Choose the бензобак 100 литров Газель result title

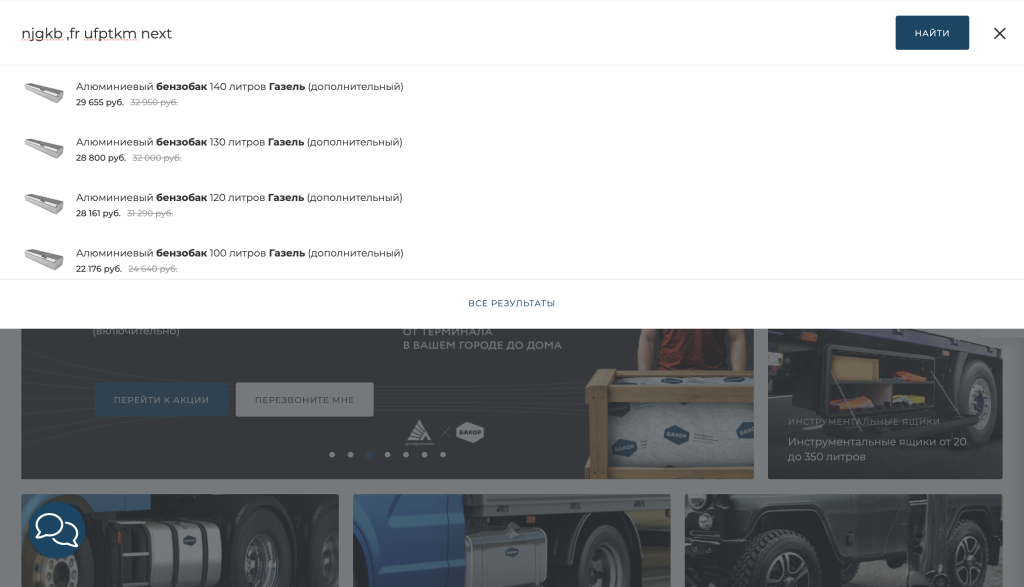[239, 253]
